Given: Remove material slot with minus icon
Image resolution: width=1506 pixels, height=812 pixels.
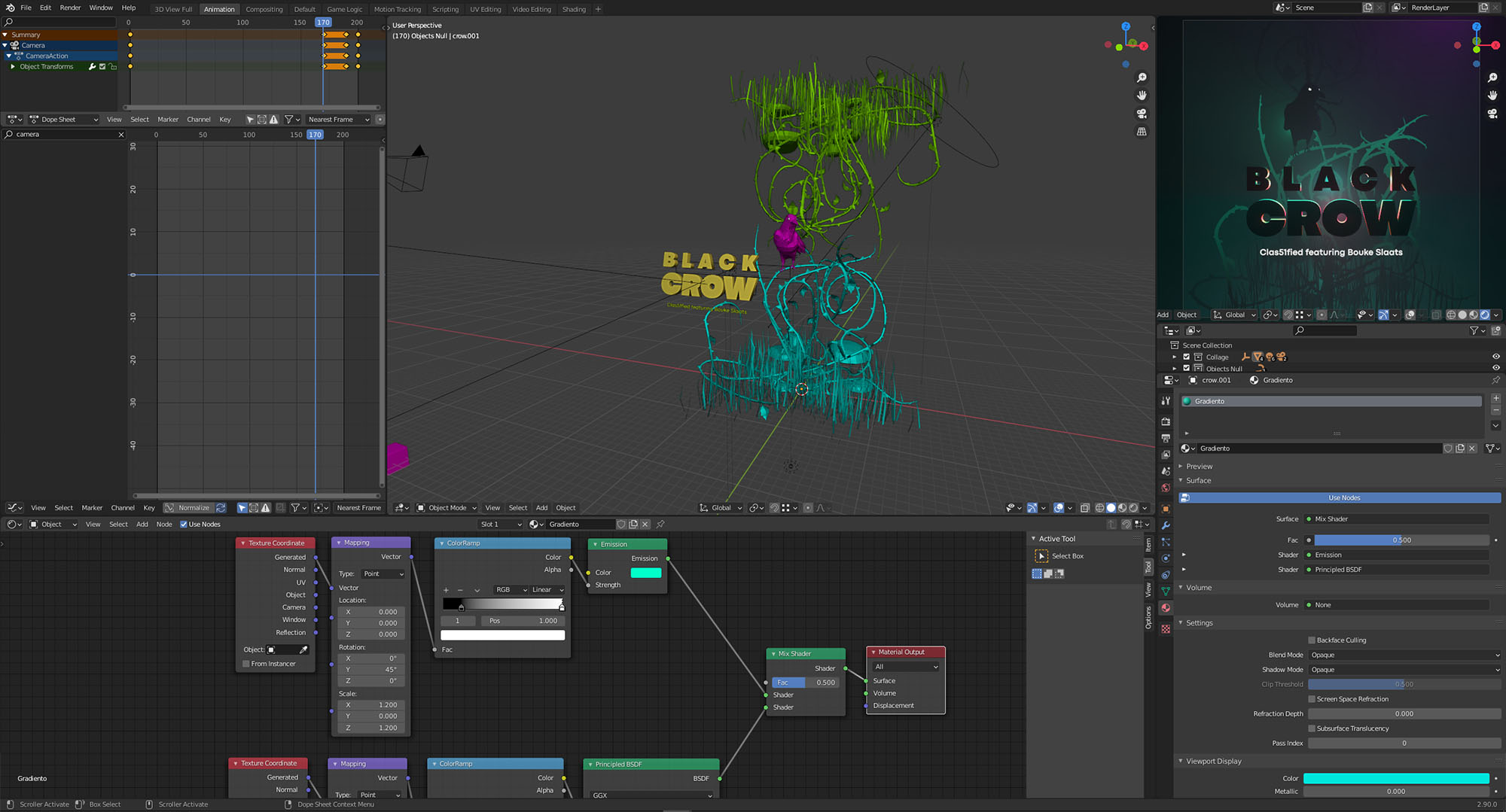Looking at the screenshot, I should click(x=1495, y=410).
